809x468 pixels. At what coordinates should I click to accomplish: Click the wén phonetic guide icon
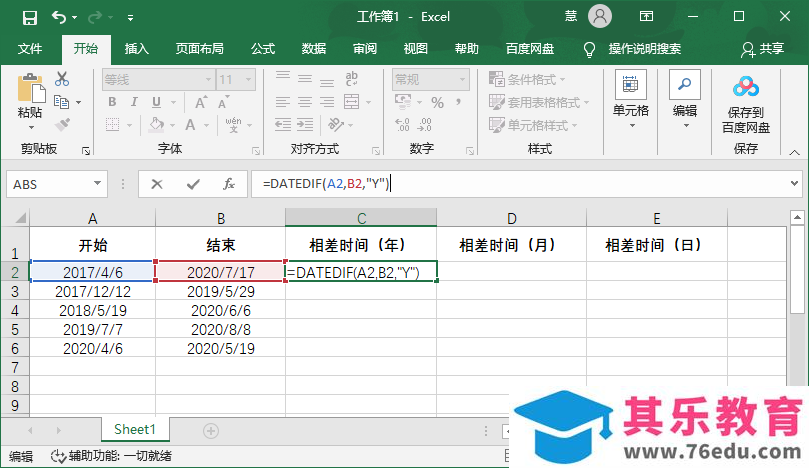[233, 124]
